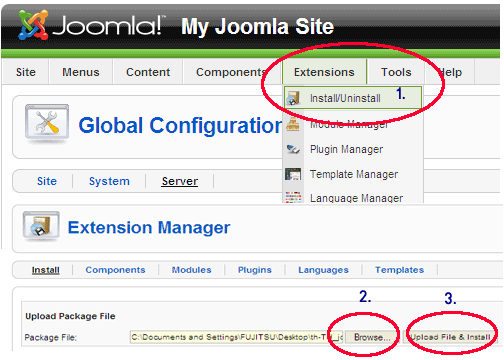Choose Template Manager from dropdown
Screen dimensions: 504x360
tap(353, 174)
